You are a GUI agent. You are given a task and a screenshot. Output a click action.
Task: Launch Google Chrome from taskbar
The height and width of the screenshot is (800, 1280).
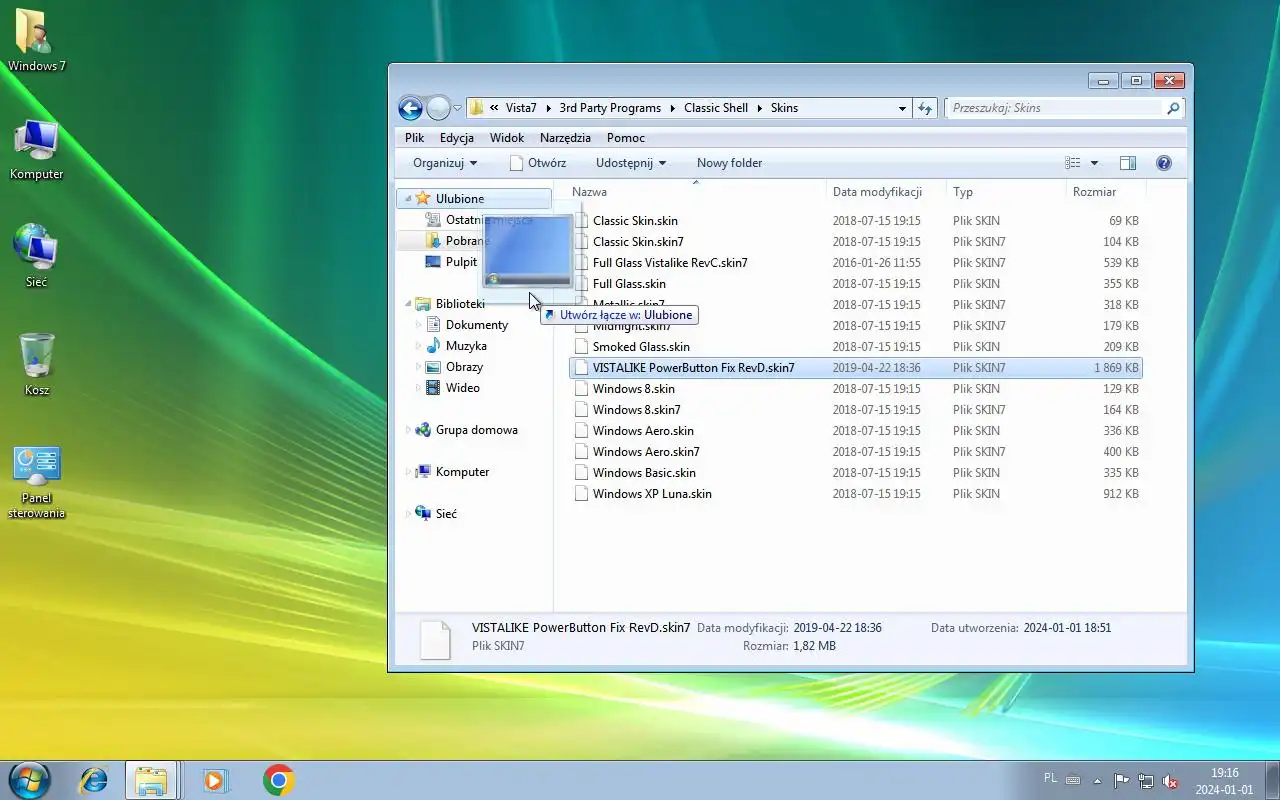click(x=278, y=780)
